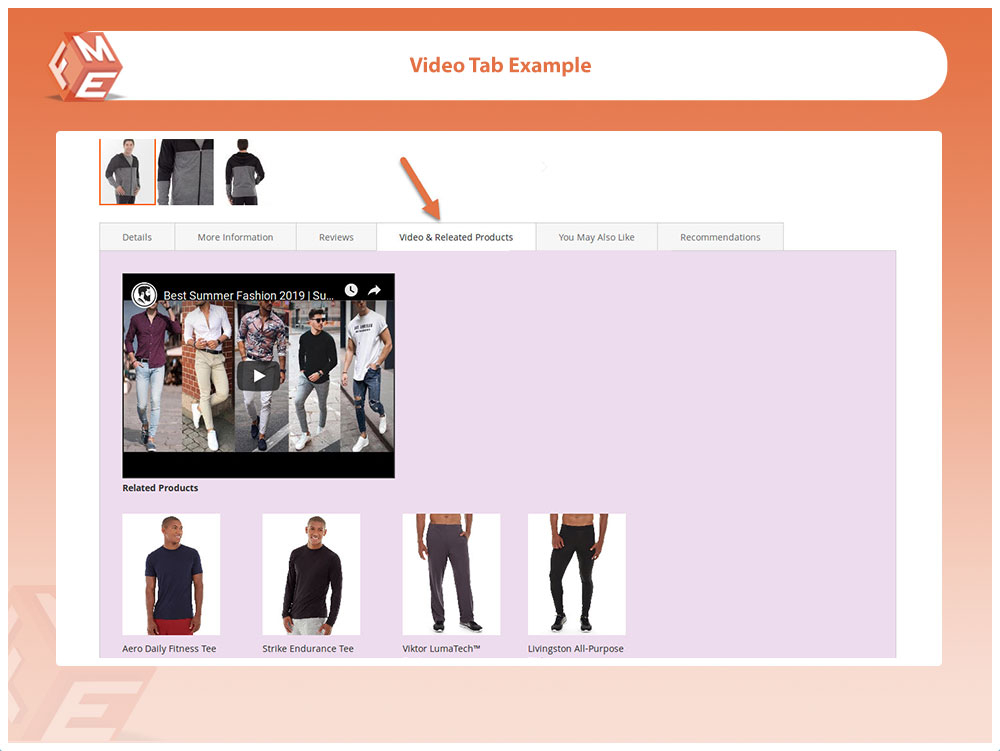Image resolution: width=1000 pixels, height=751 pixels.
Task: Click the Strike Endurance Tee product image
Action: pos(311,574)
